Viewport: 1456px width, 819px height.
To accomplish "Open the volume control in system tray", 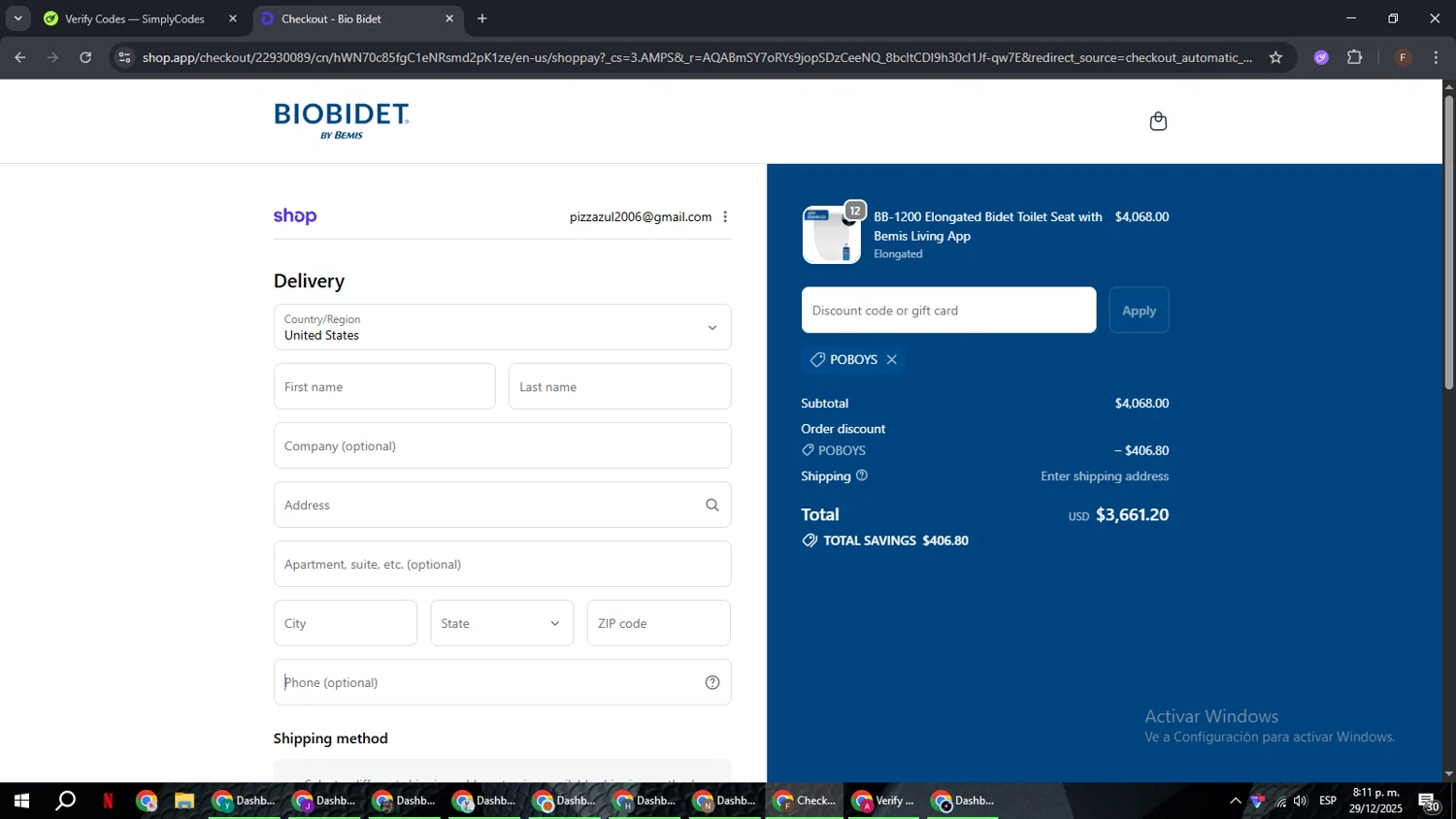I will [1301, 801].
